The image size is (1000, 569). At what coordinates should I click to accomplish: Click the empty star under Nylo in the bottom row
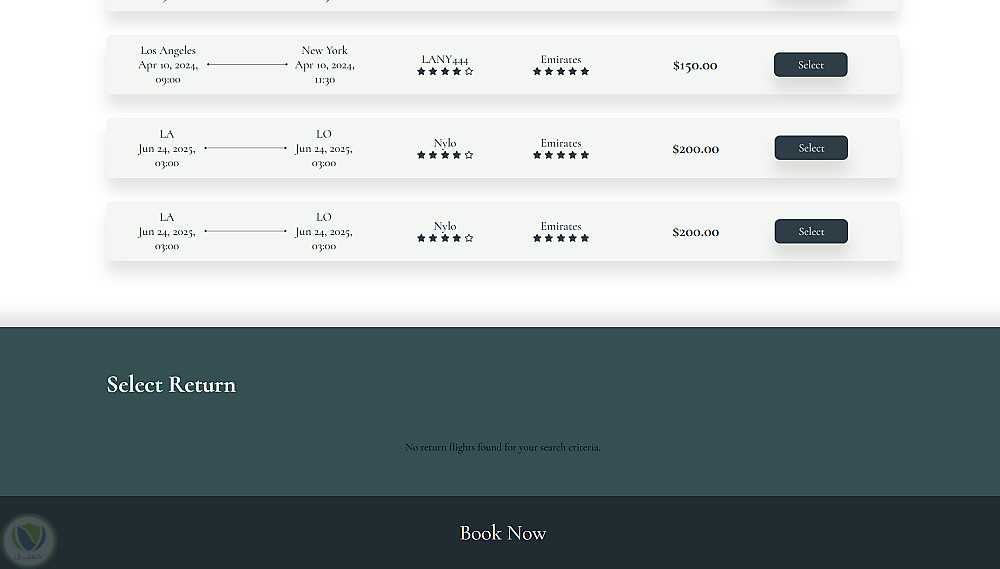(x=469, y=238)
